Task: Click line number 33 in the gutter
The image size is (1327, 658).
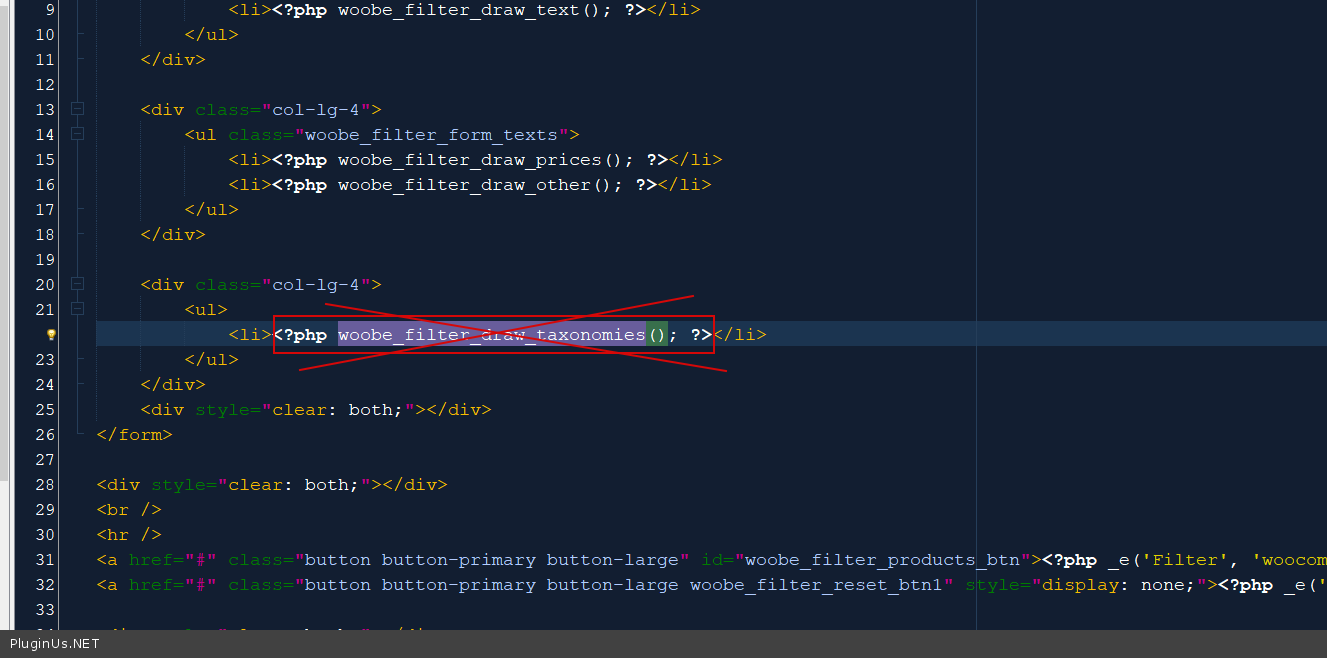Action: click(45, 610)
